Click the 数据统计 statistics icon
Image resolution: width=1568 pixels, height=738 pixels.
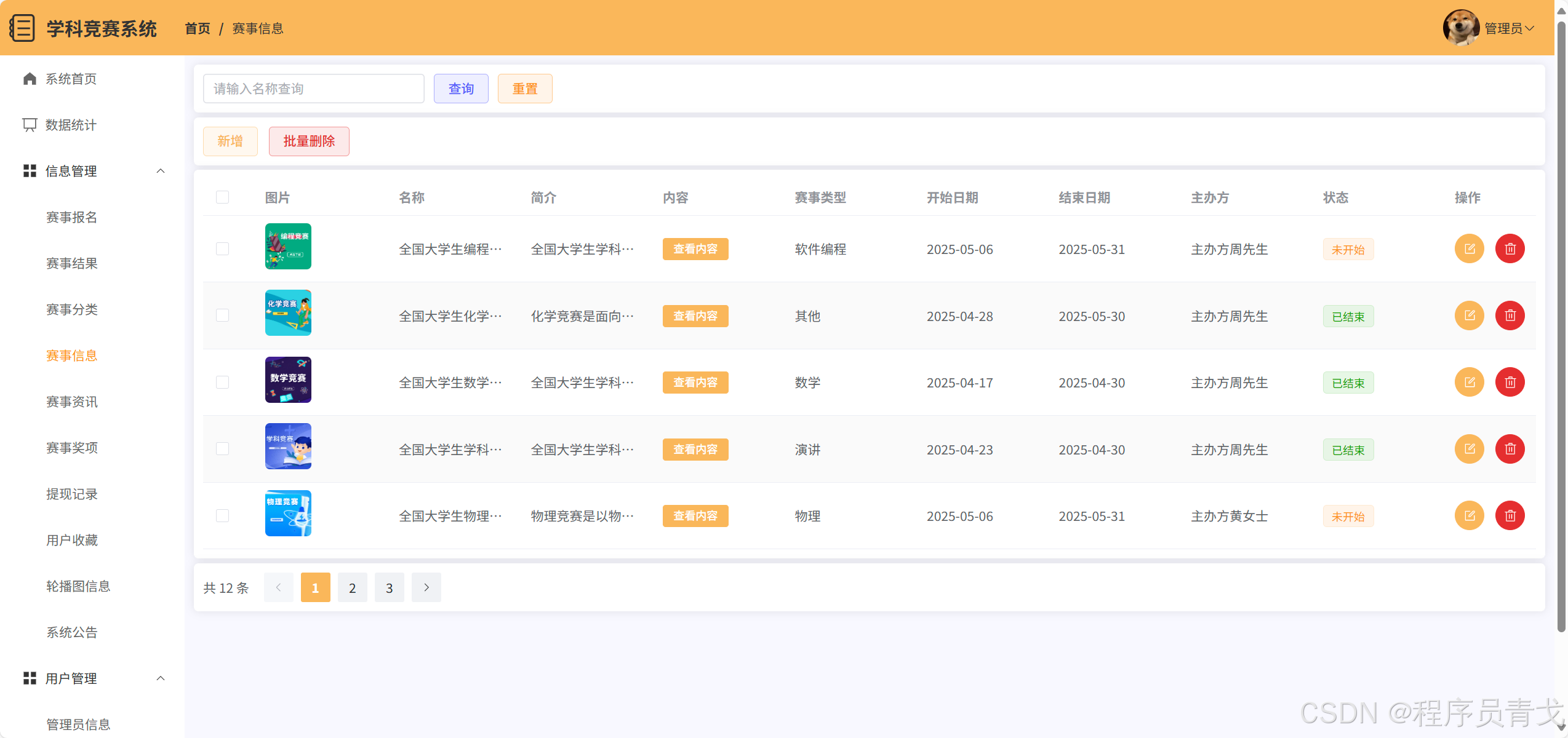[x=30, y=125]
